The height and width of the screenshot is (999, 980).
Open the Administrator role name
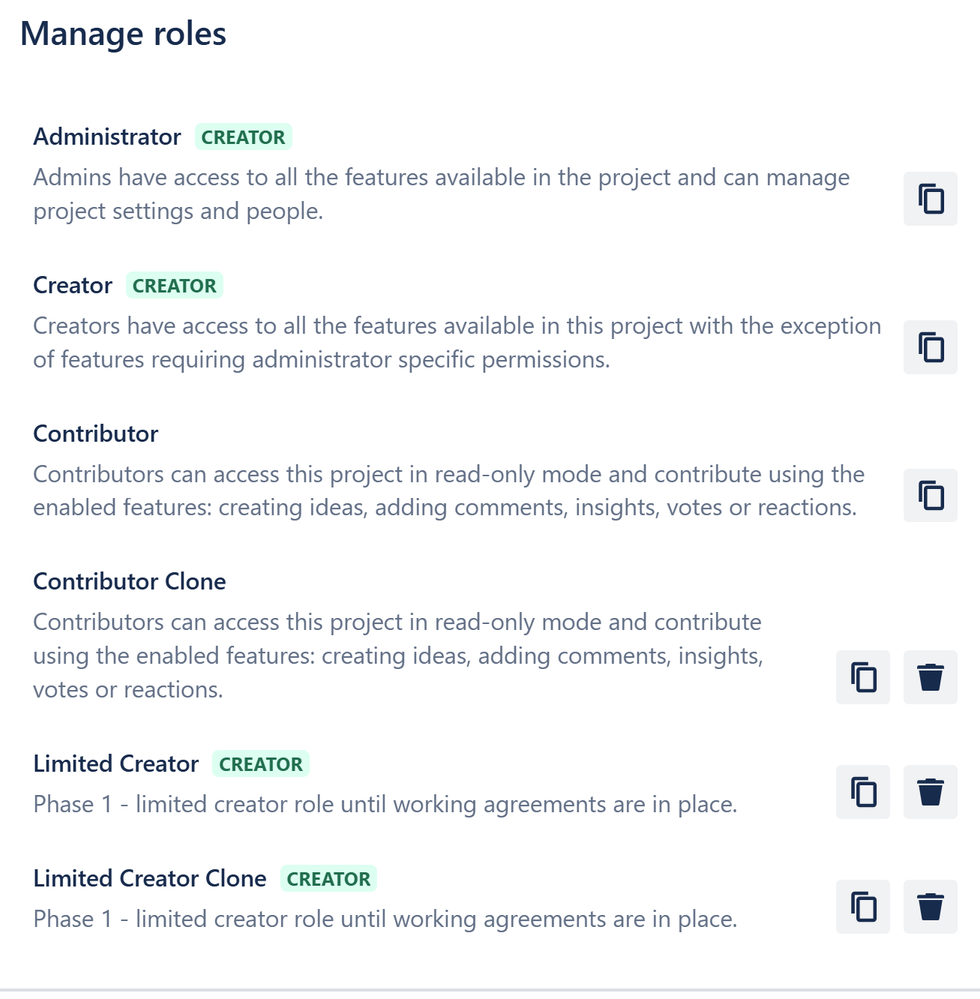tap(107, 137)
